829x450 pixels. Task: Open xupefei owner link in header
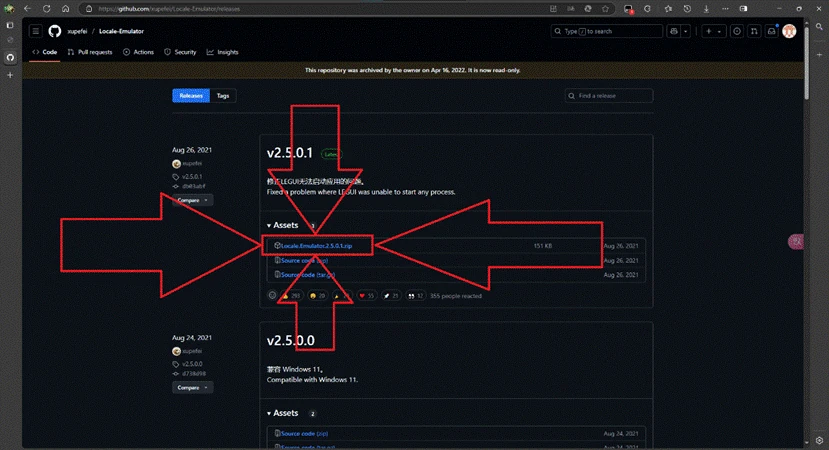[x=77, y=31]
